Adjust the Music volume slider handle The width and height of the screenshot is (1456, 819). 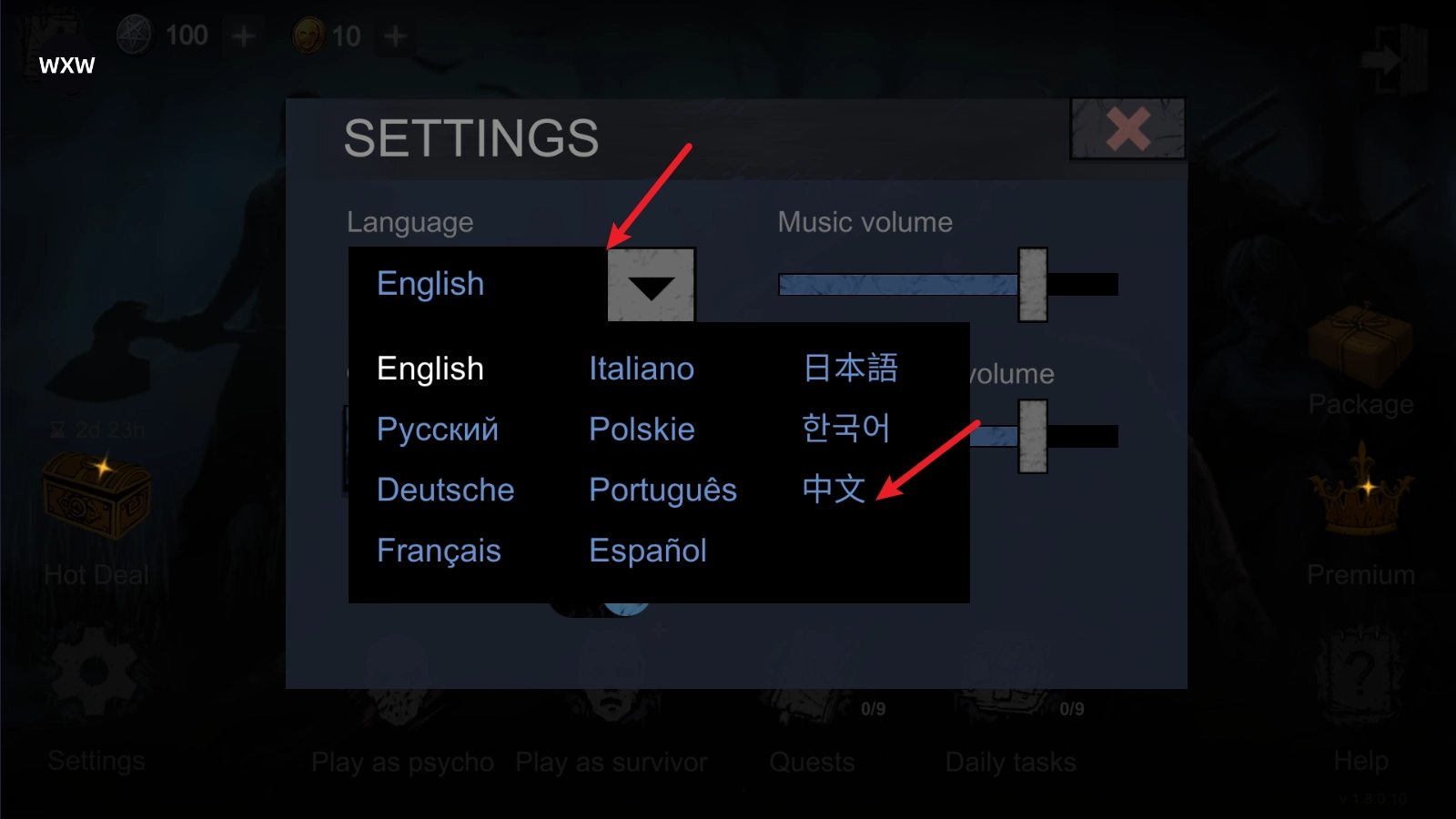pyautogui.click(x=1033, y=285)
